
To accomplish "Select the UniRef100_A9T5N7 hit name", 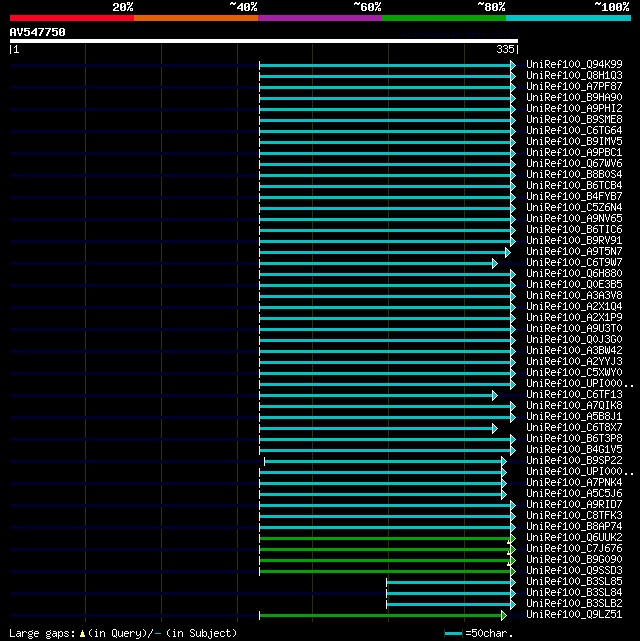I will tap(574, 251).
